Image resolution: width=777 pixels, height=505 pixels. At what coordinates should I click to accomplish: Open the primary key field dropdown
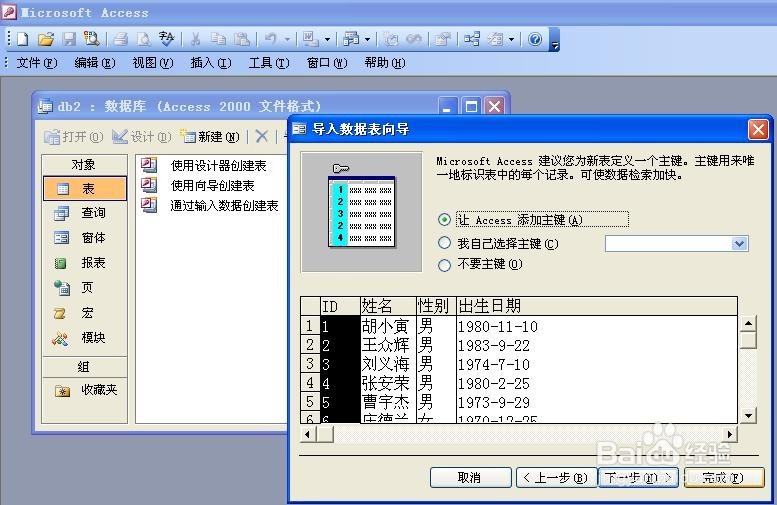coord(739,243)
